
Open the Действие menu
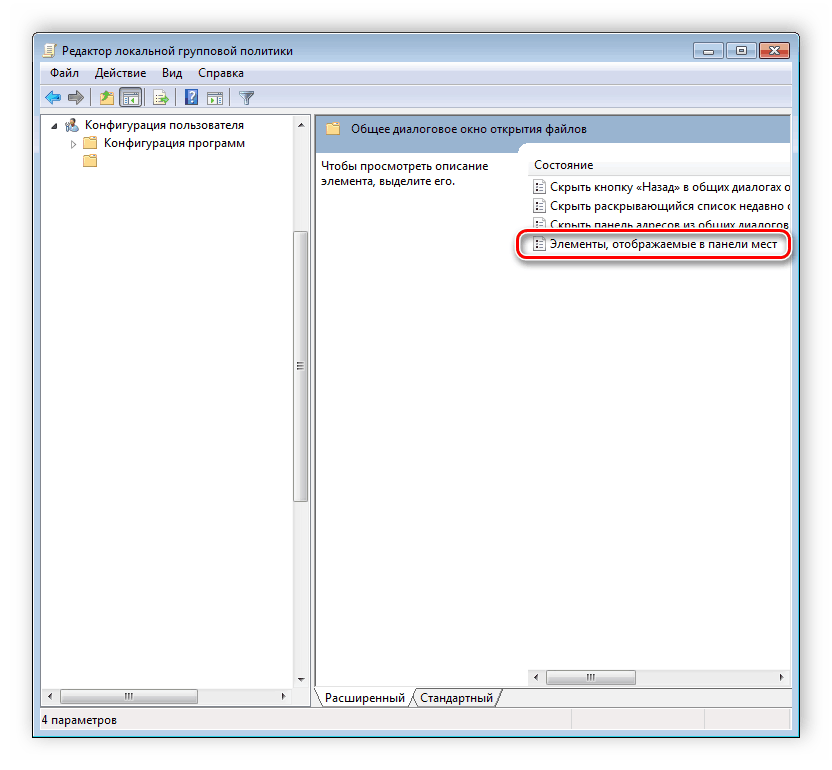120,73
